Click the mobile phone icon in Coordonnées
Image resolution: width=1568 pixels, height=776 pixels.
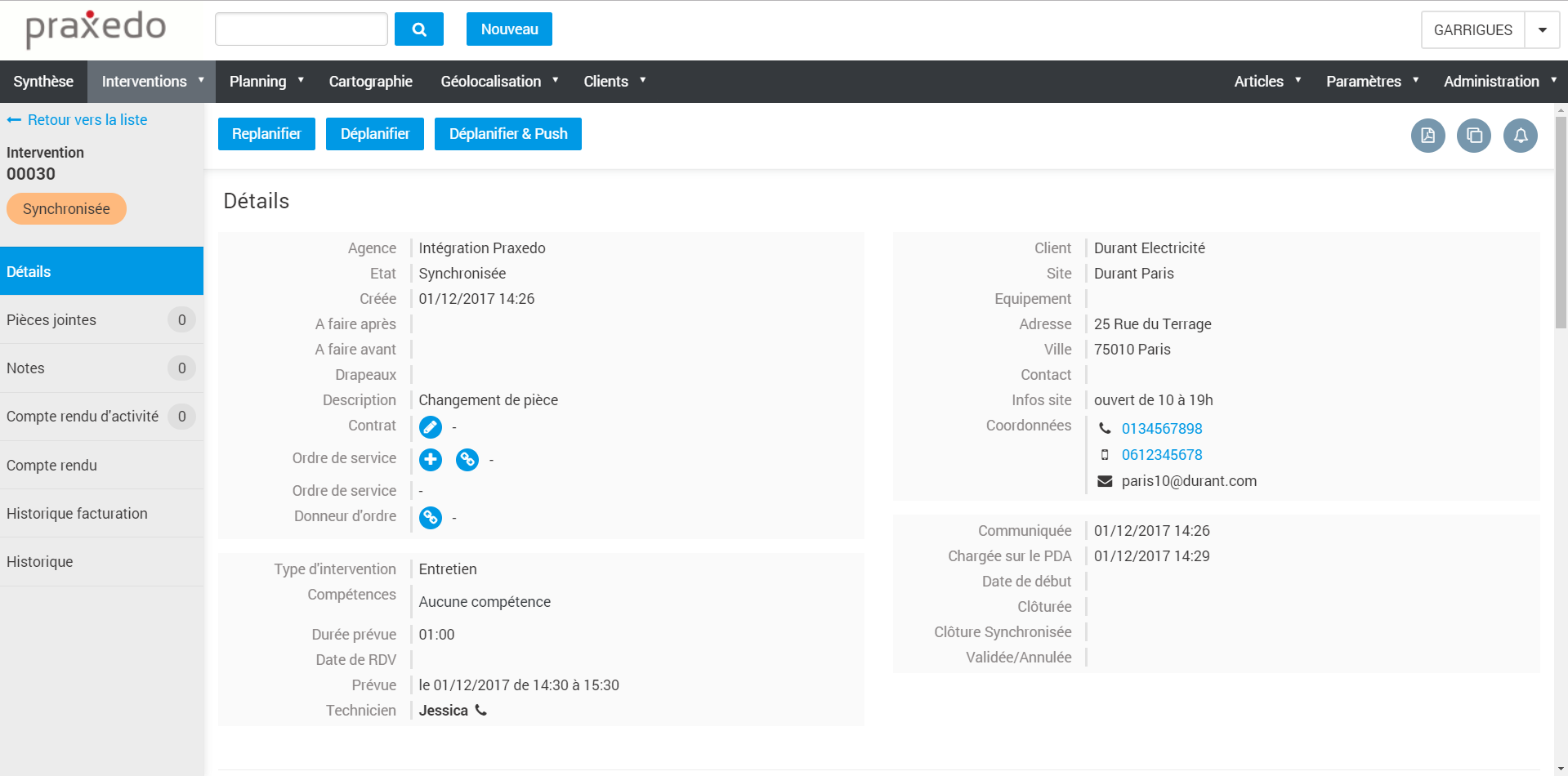[x=1105, y=455]
